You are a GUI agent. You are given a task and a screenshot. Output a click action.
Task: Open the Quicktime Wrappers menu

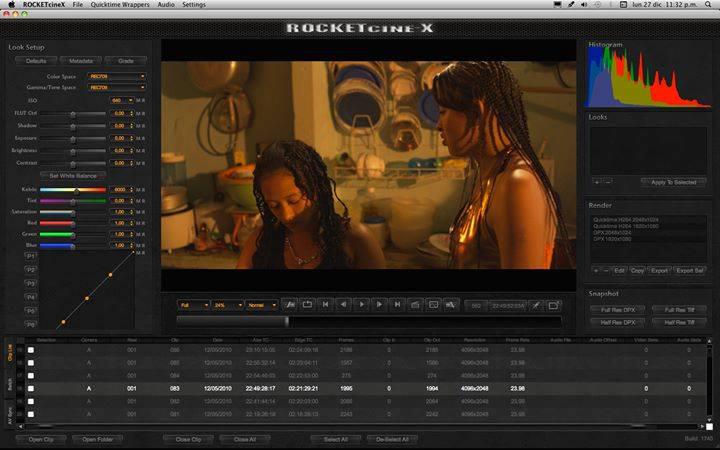(121, 5)
